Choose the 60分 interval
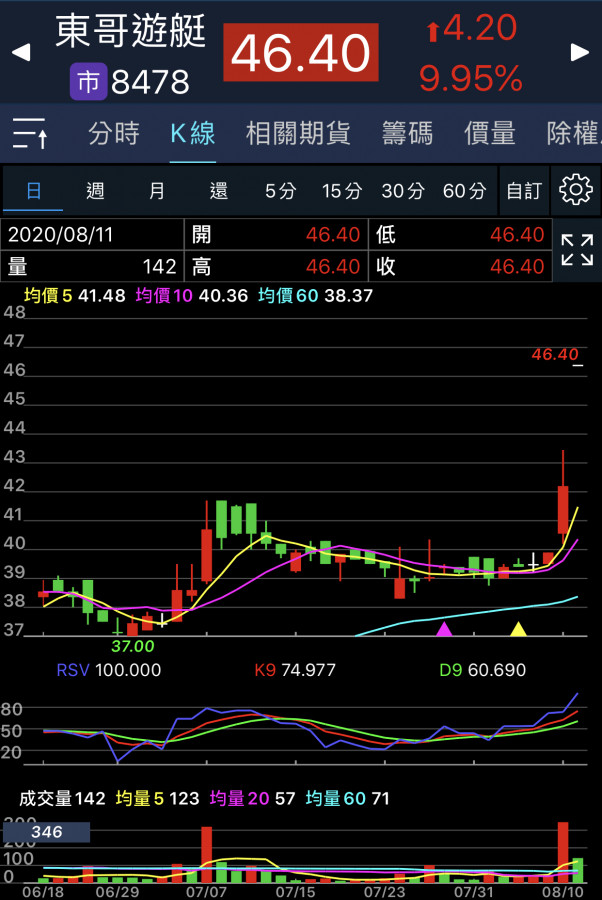 click(x=464, y=190)
